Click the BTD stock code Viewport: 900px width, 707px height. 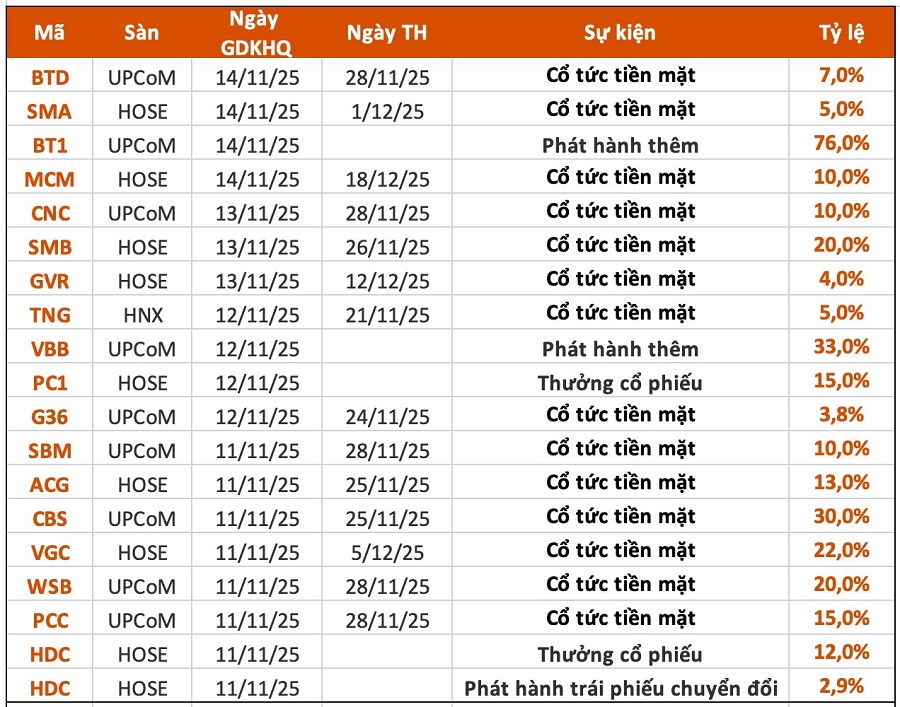click(50, 76)
